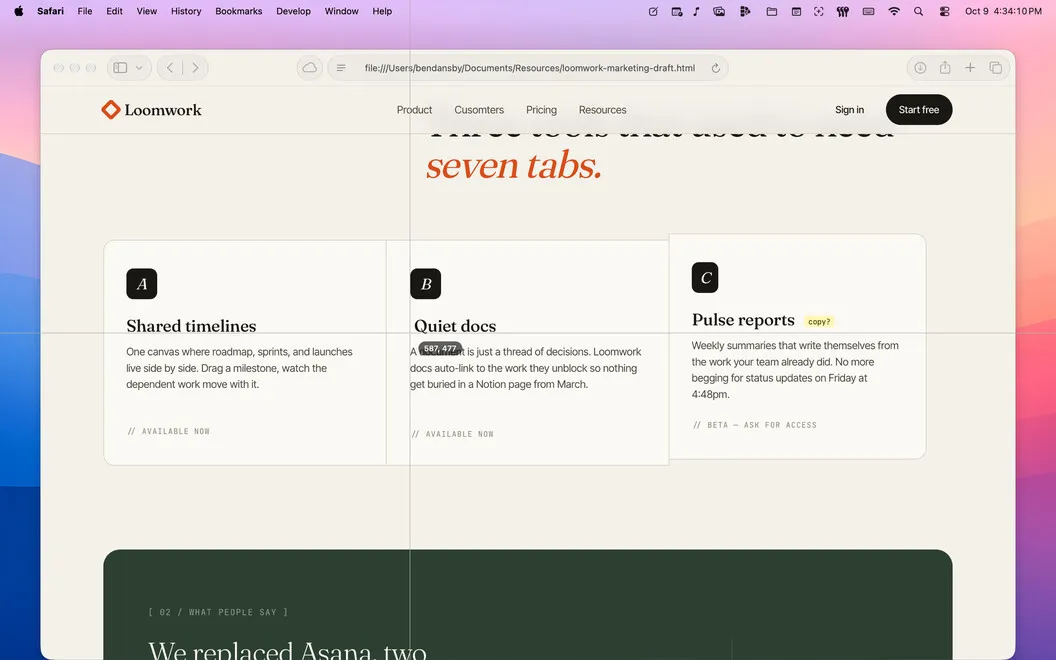The height and width of the screenshot is (660, 1056).
Task: Click the menu bar date and time
Action: pyautogui.click(x=1003, y=11)
